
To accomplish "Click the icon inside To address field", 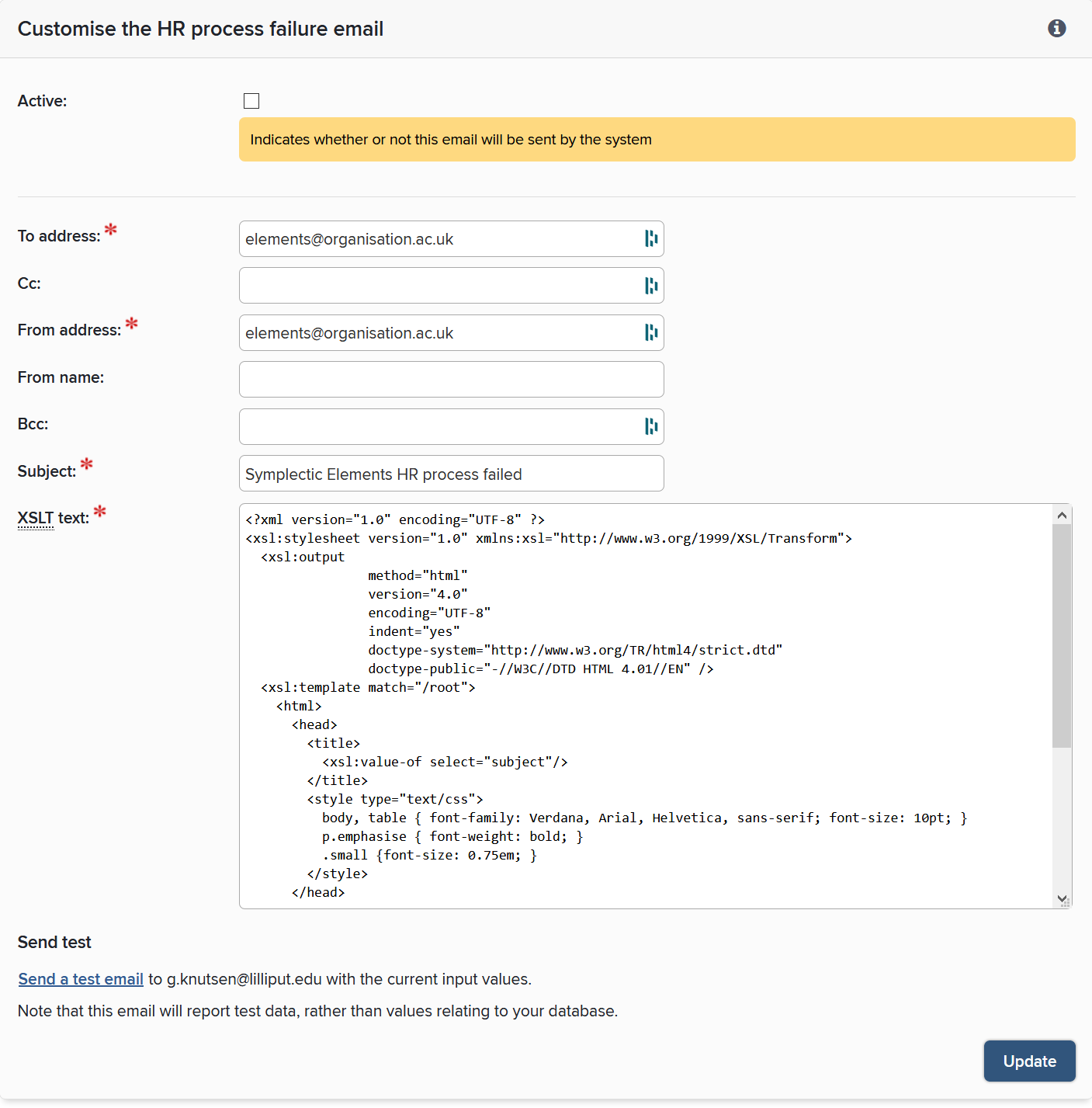I will click(x=650, y=239).
